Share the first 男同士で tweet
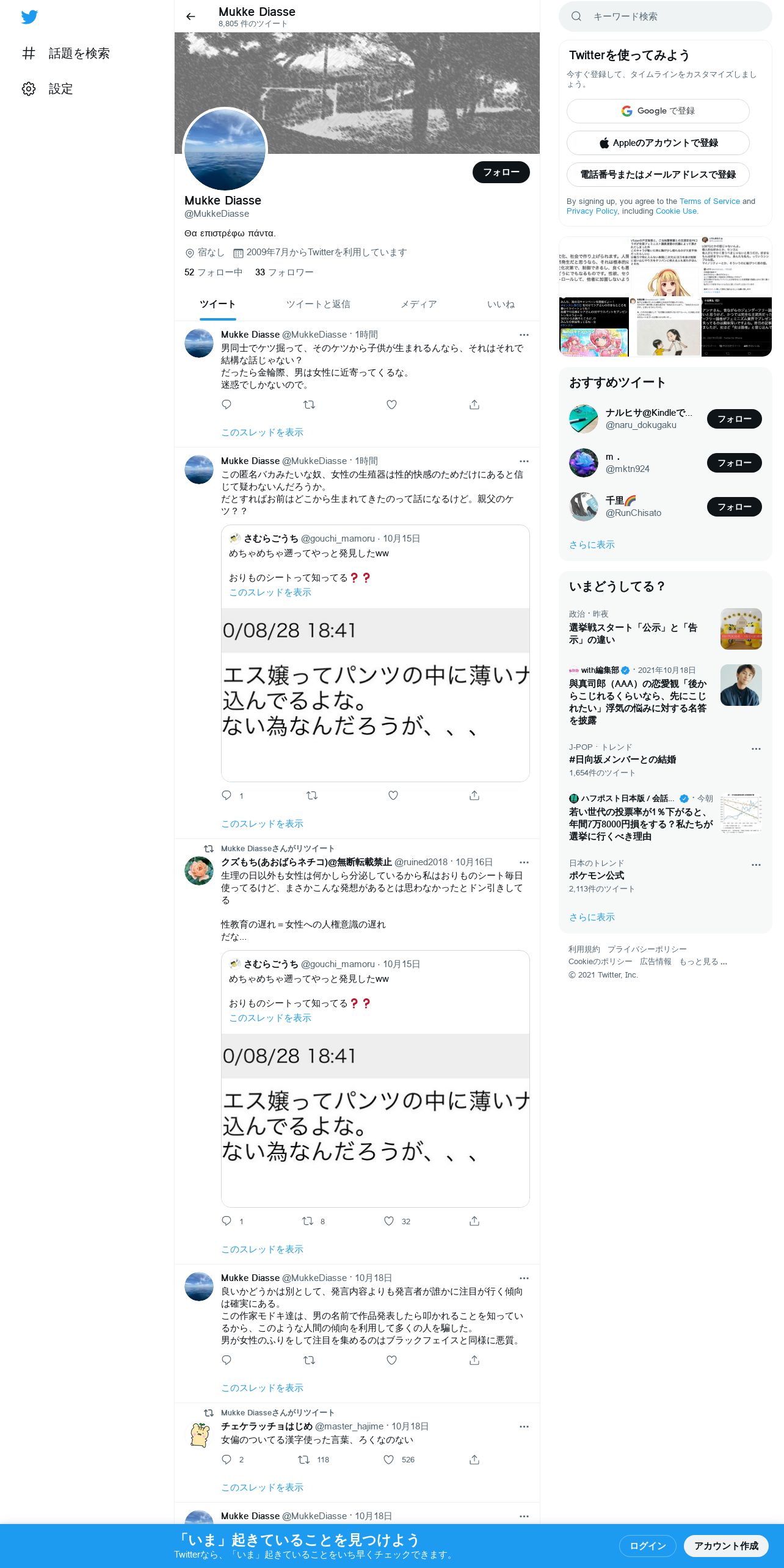Viewport: 784px width, 1568px height. [x=474, y=404]
